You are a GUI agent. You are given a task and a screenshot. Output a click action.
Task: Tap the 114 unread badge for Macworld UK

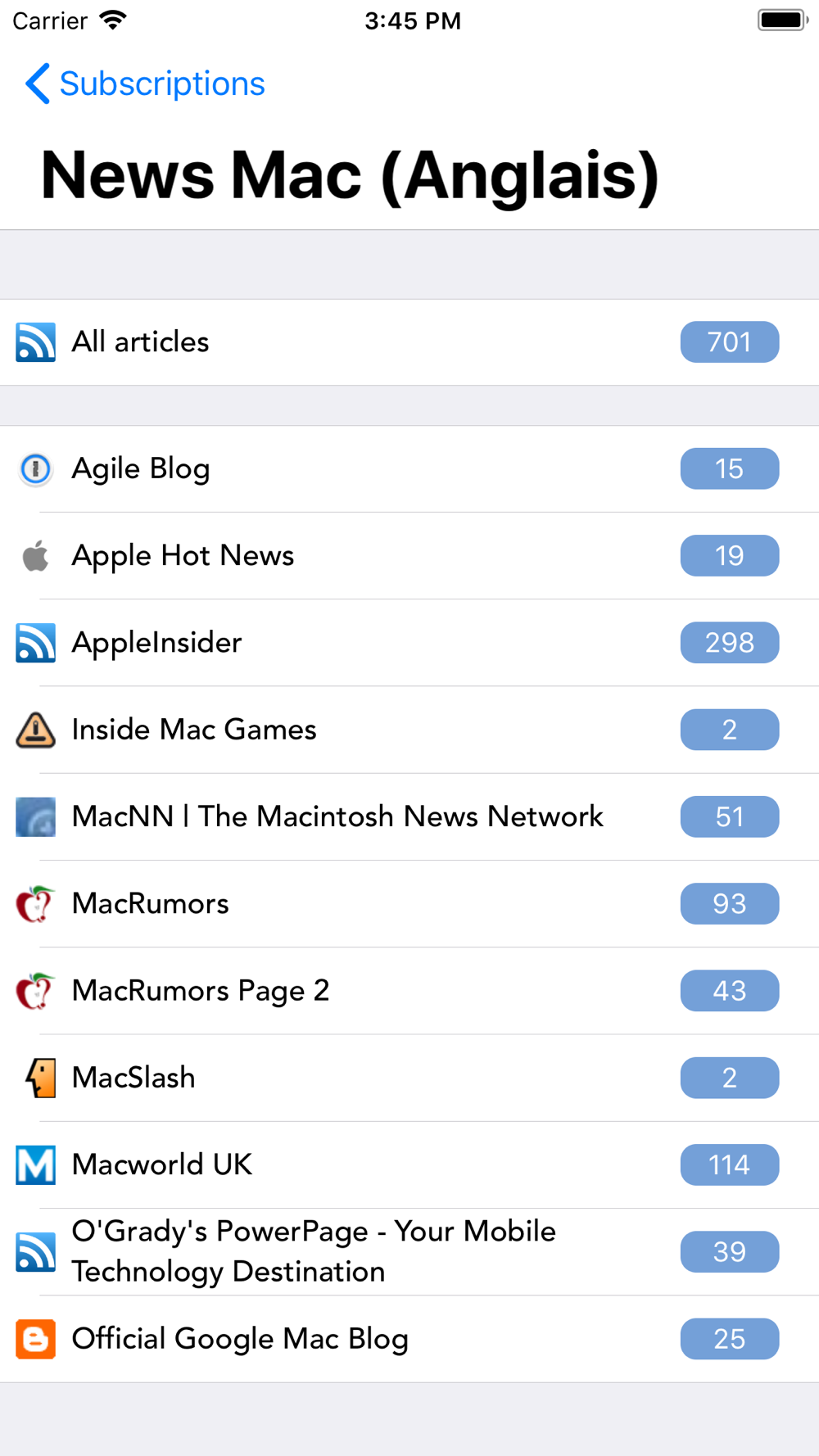(729, 1164)
